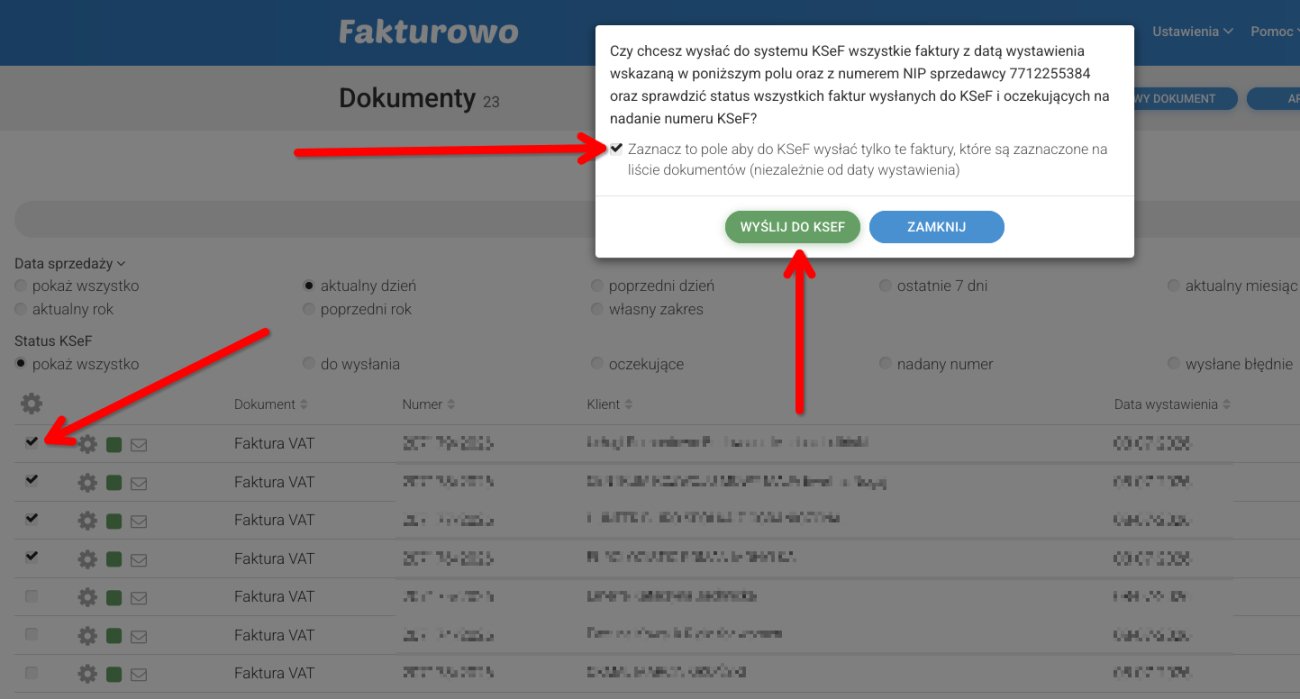Select 'pokaż wszystko' under Data sprzedaży
Viewport: 1300px width, 699px height.
click(21, 286)
